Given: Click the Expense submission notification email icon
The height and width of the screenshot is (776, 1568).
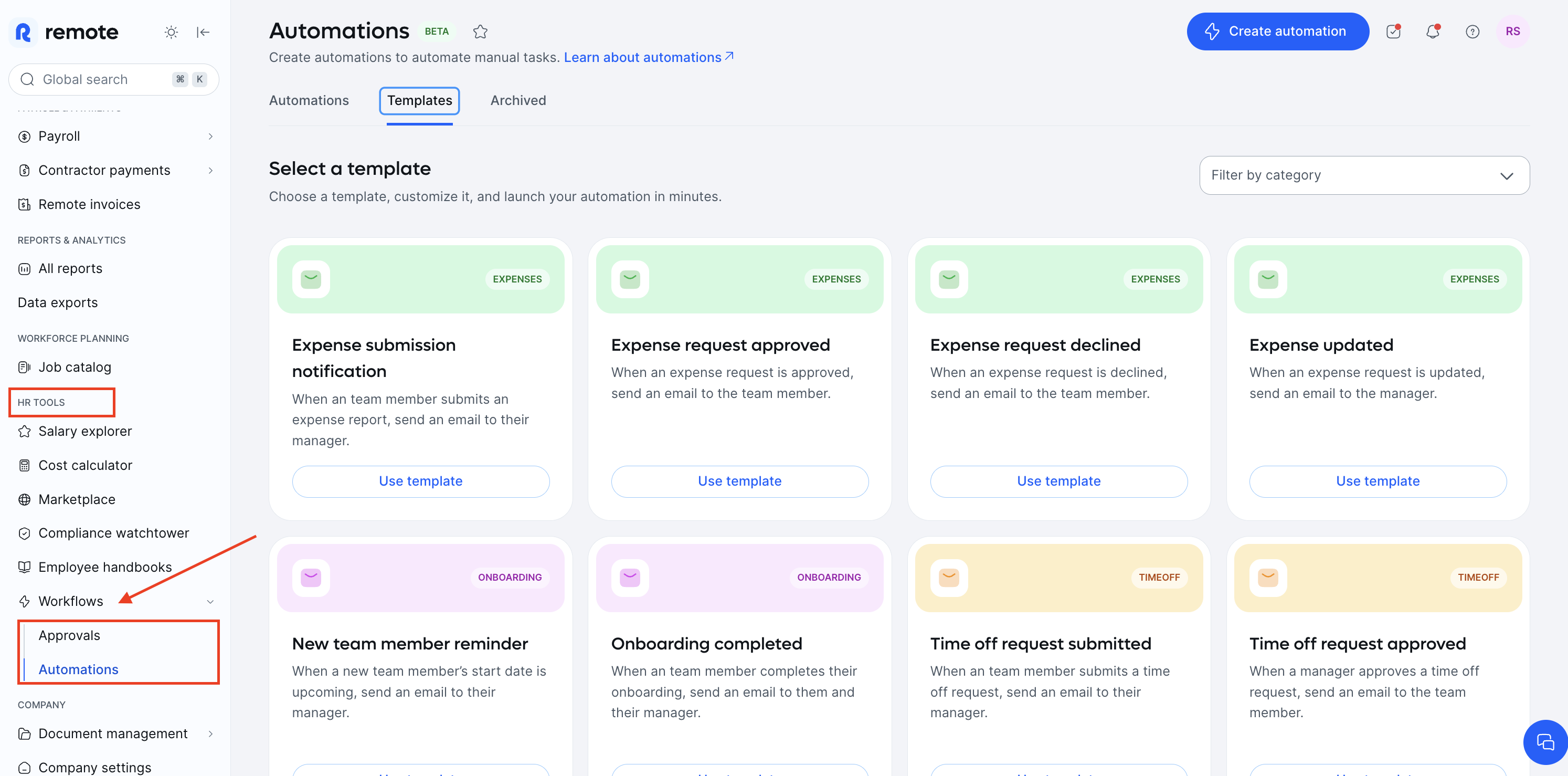Looking at the screenshot, I should pos(311,279).
